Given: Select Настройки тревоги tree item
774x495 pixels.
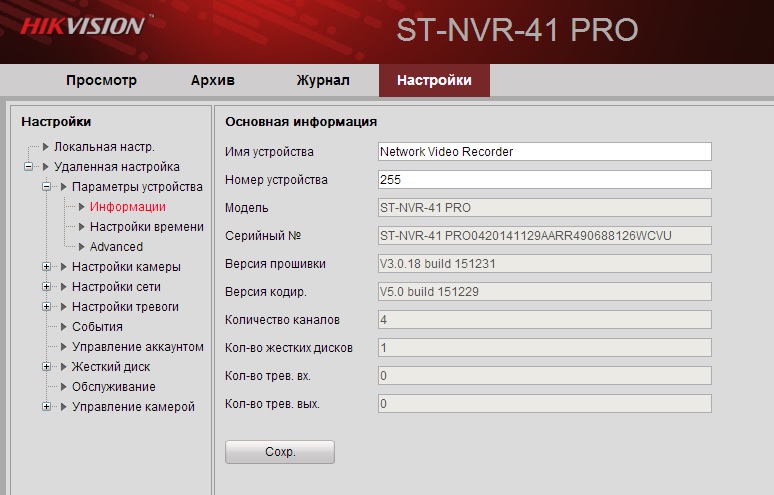Looking at the screenshot, I should tap(125, 306).
